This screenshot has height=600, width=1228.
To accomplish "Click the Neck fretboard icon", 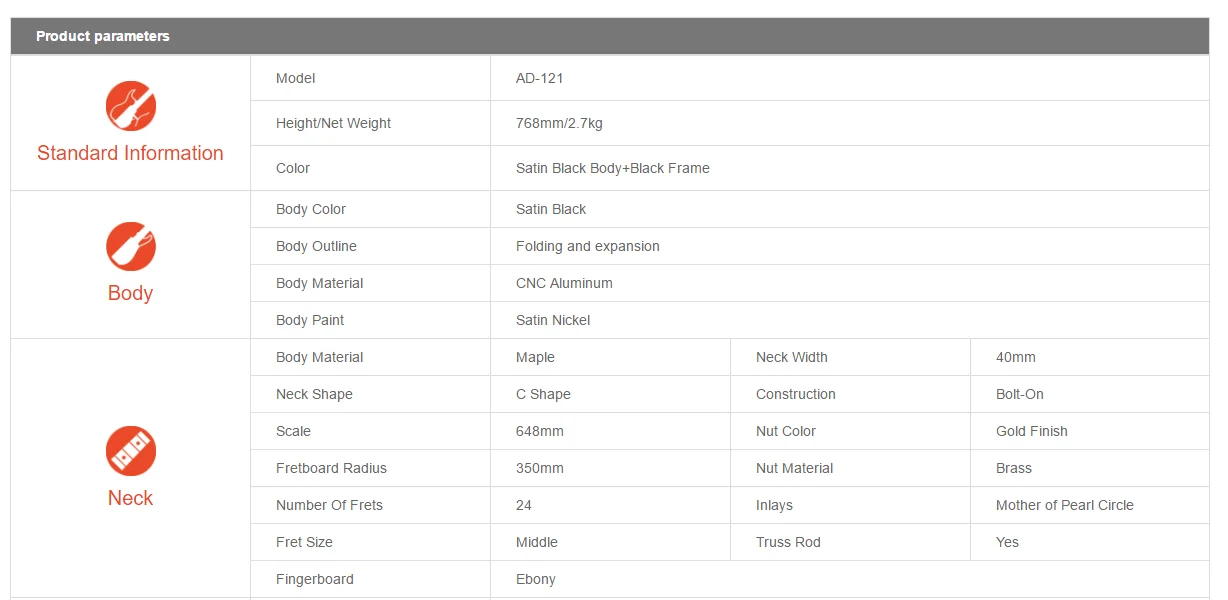I will (131, 451).
